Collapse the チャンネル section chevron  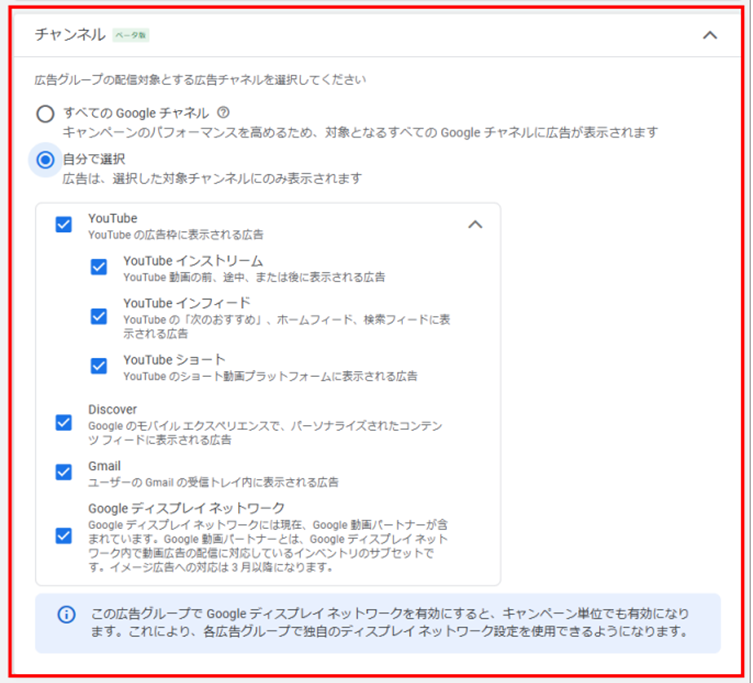(710, 35)
